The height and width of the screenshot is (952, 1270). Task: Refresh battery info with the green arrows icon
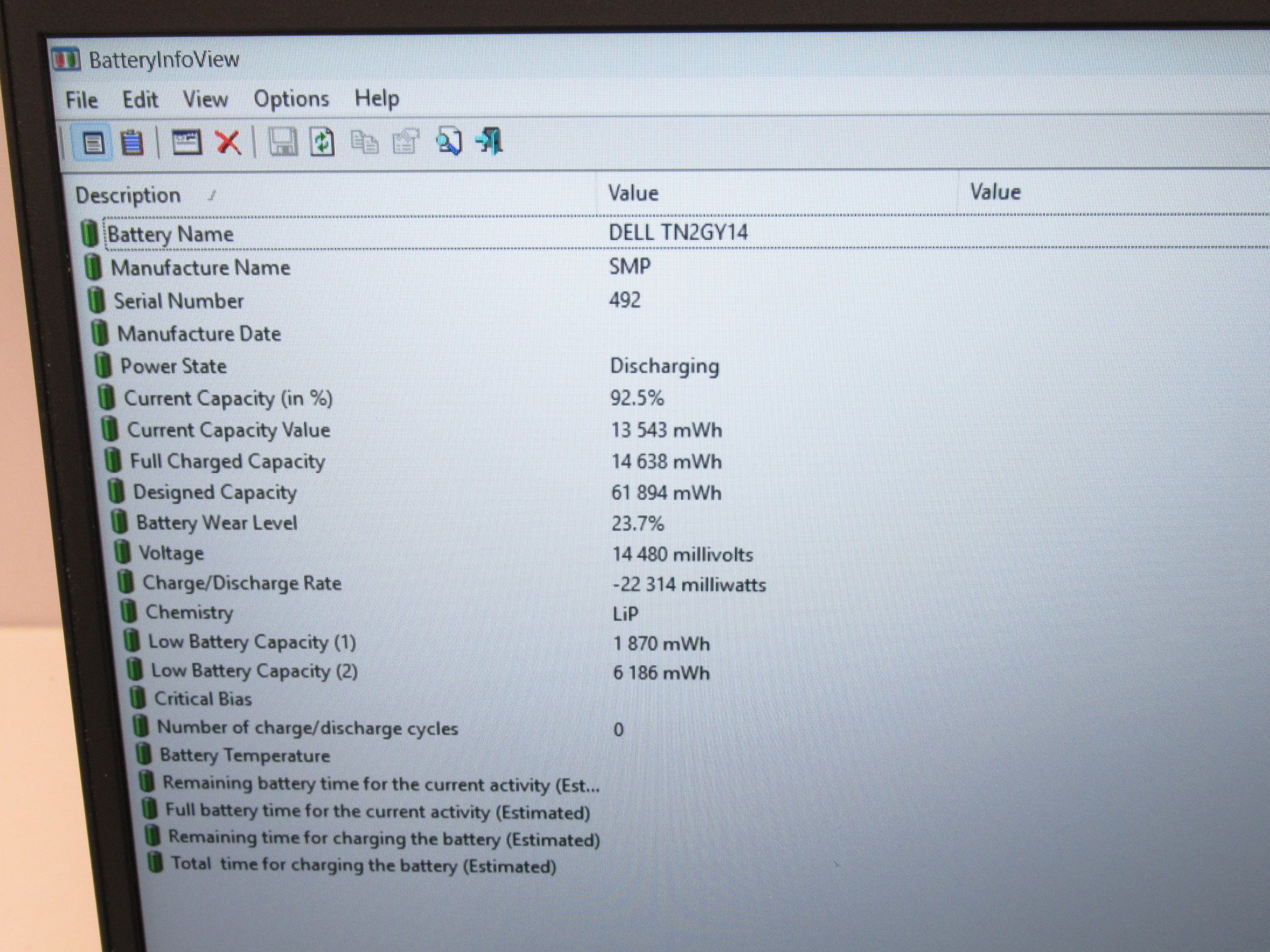coord(322,141)
